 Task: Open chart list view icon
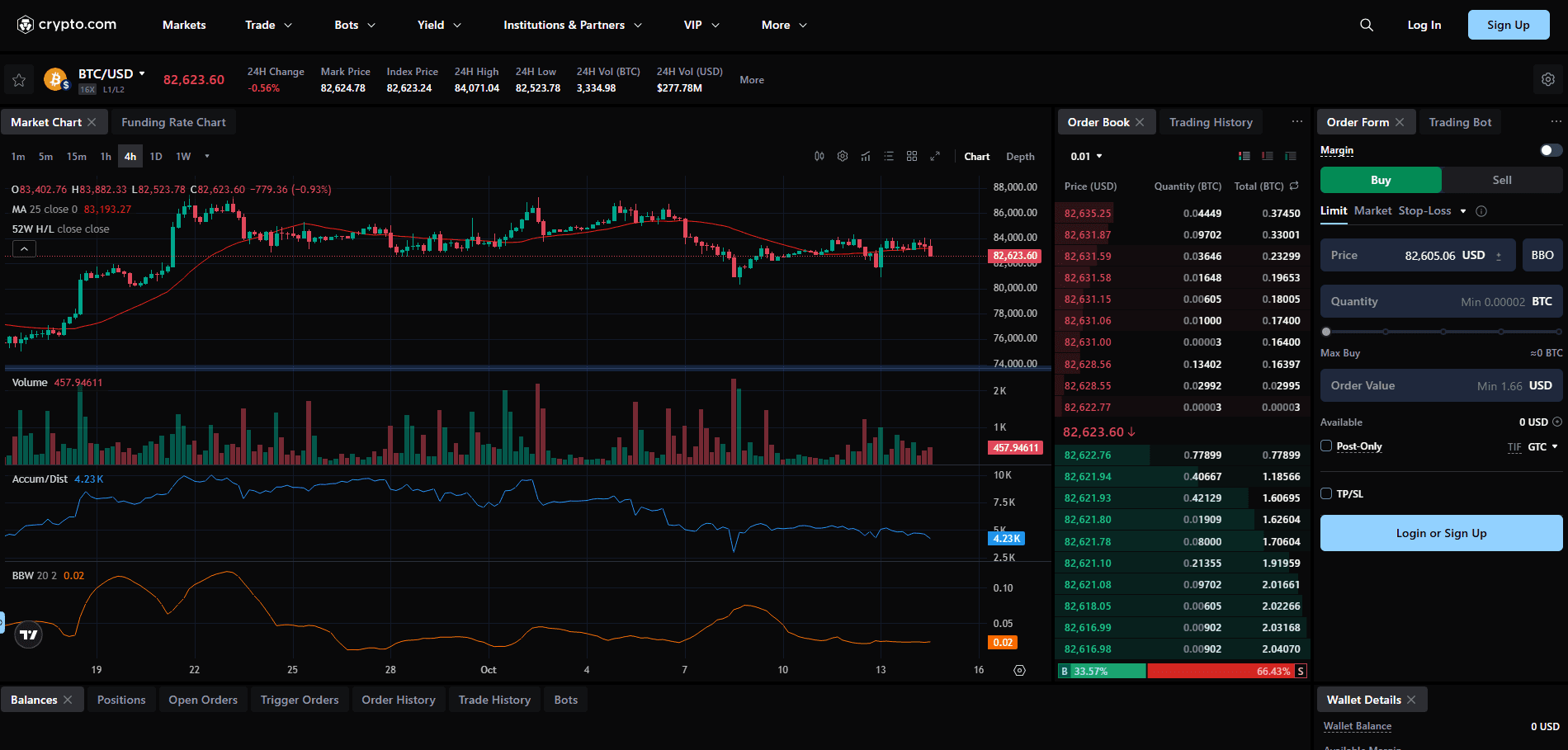889,156
